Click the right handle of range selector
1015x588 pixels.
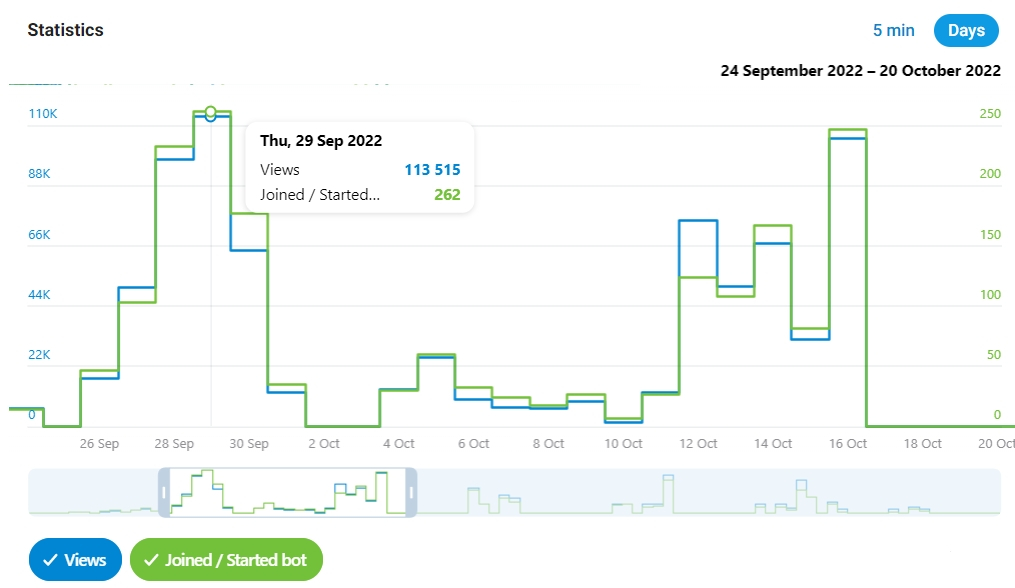410,492
